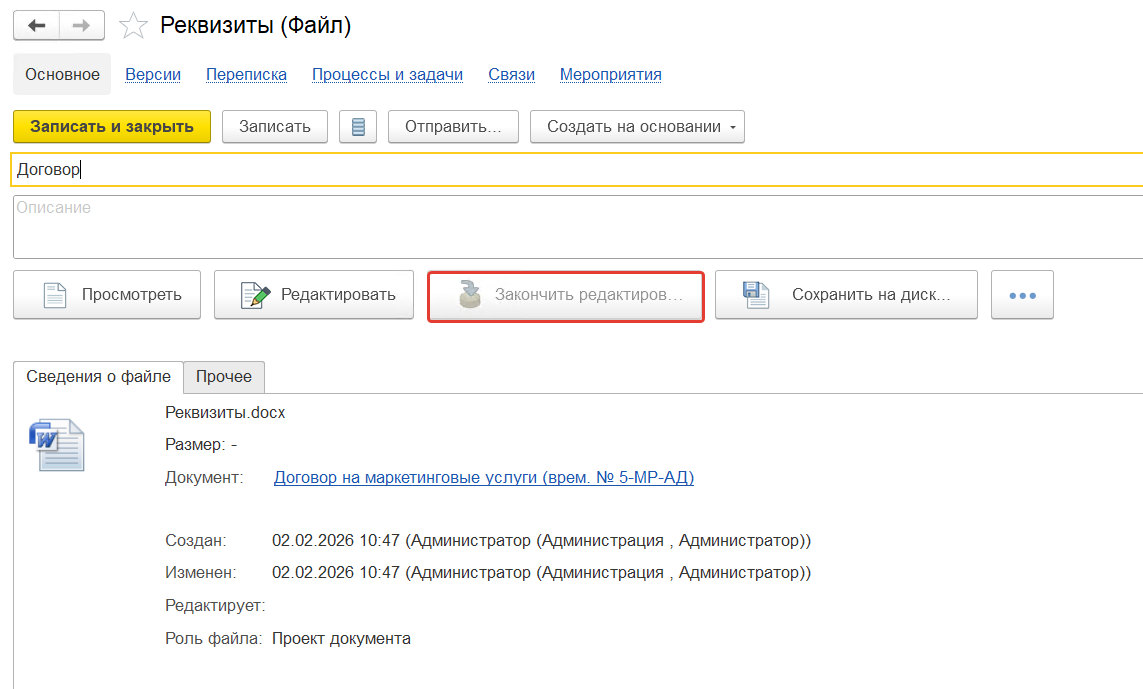Click the Word document file icon
Screen dimensions: 1143x689
click(57, 445)
